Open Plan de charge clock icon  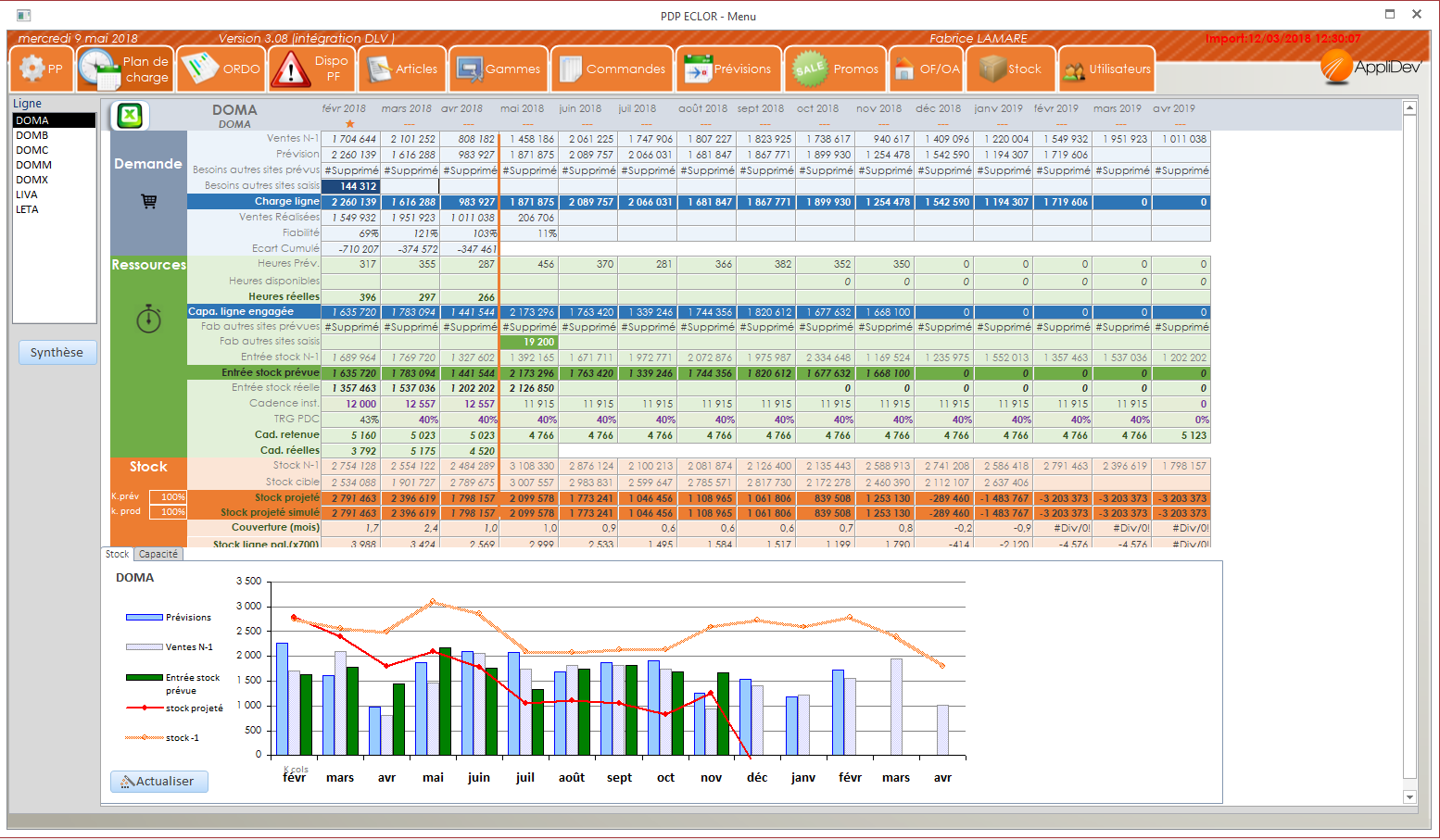[97, 69]
